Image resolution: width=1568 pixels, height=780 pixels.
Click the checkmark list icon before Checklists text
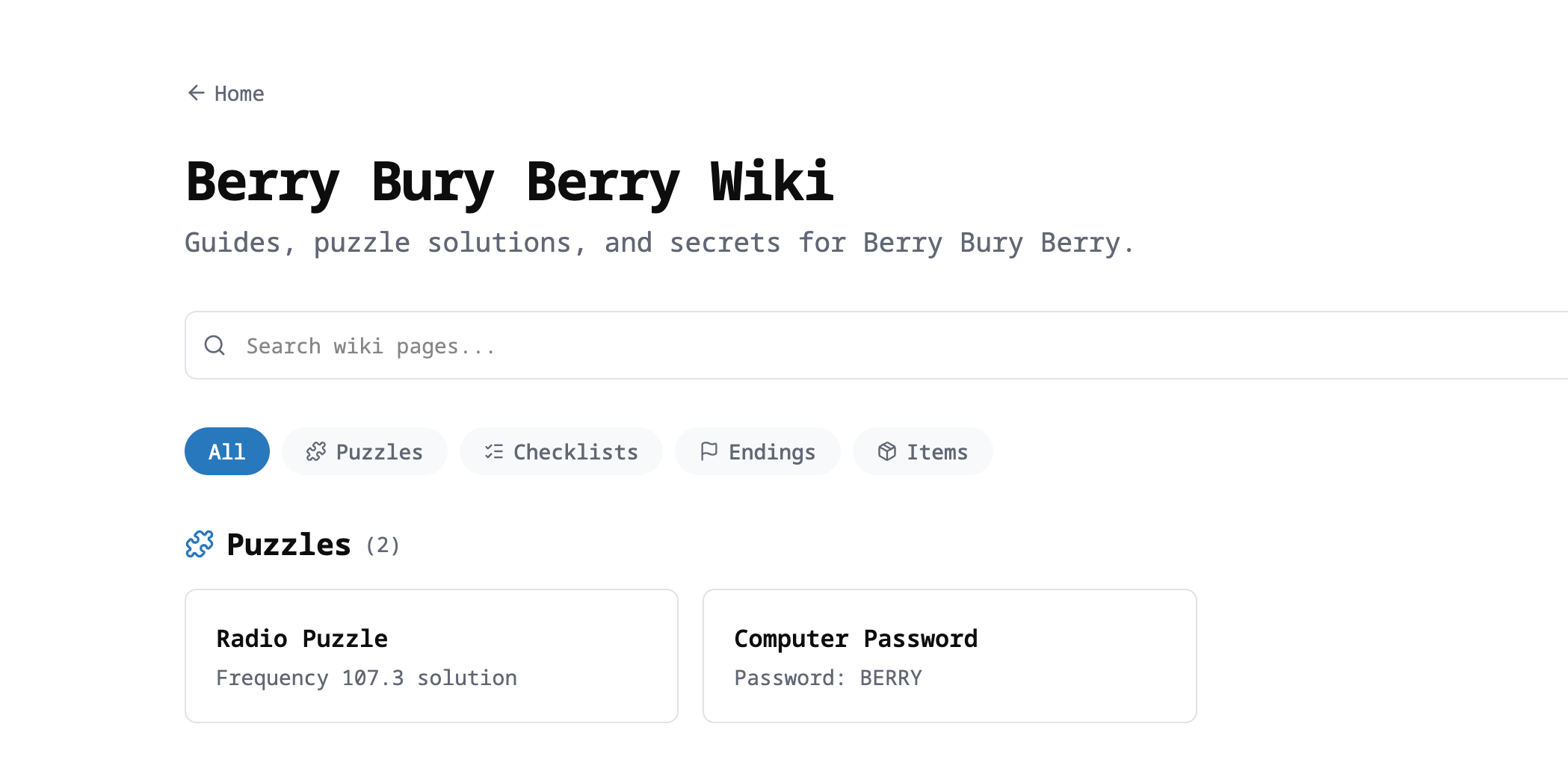[493, 451]
